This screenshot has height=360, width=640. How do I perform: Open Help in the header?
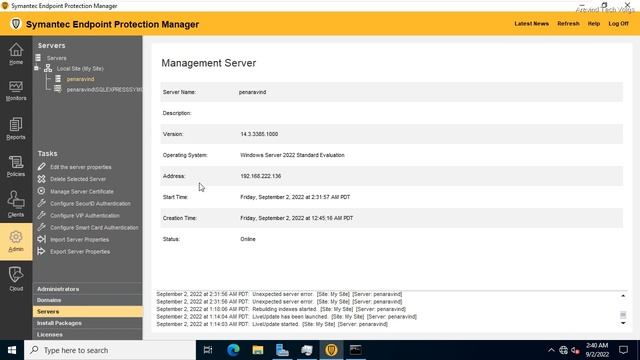pos(593,24)
